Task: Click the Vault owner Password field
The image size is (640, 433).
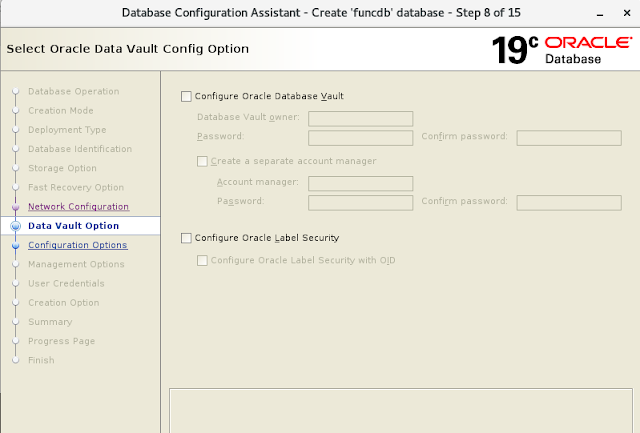Action: pyautogui.click(x=360, y=138)
